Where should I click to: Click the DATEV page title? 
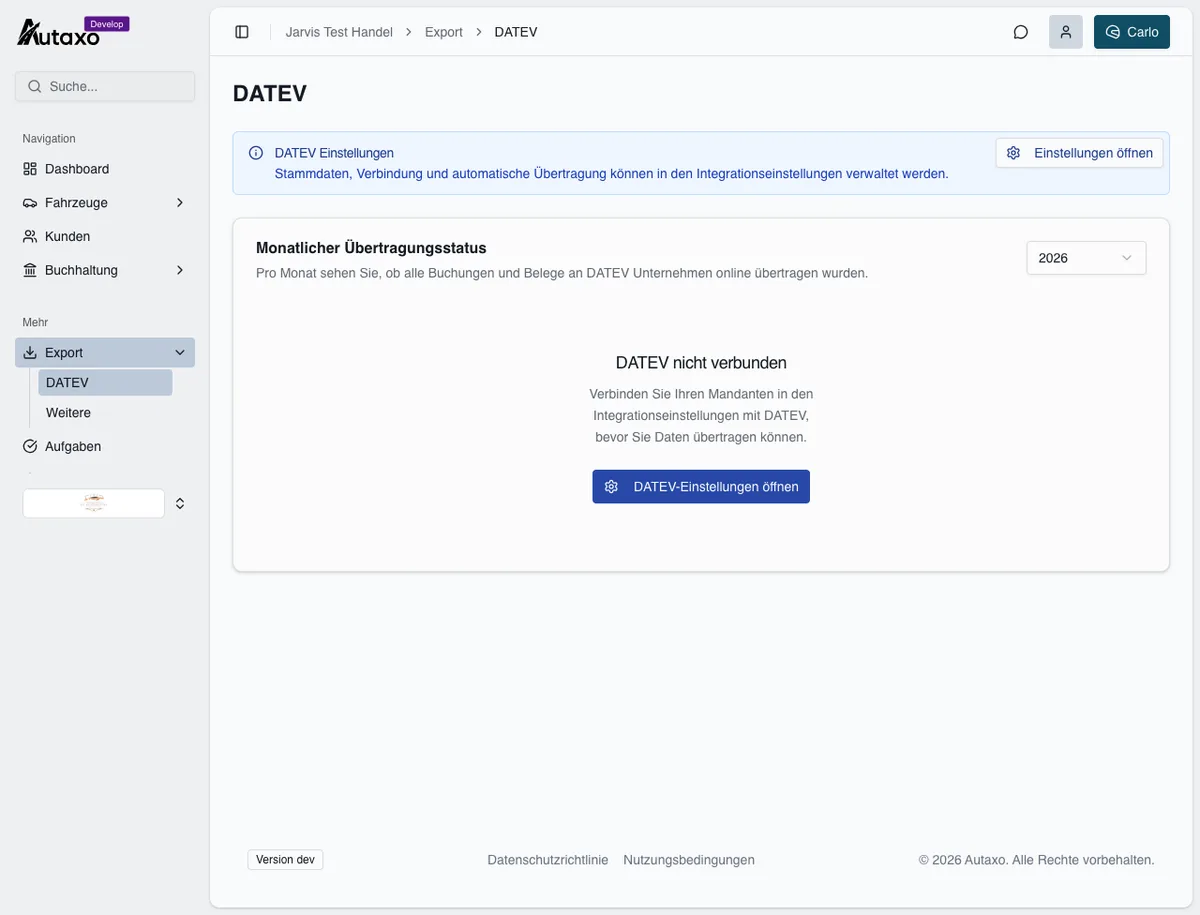[270, 94]
